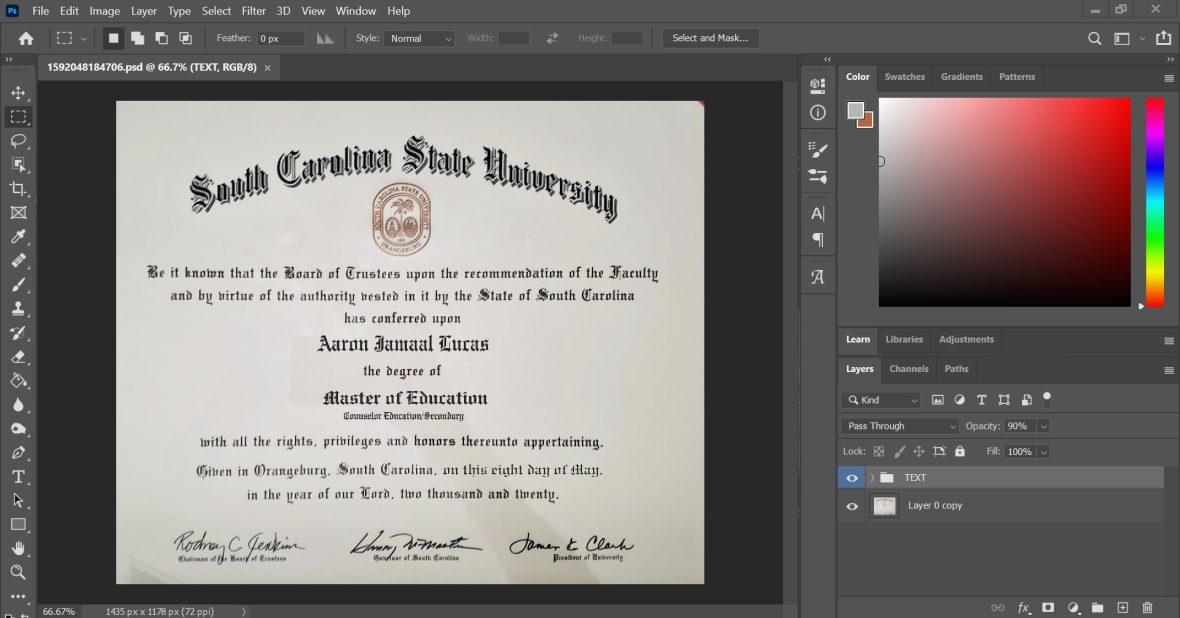Select the Move tool

coord(18,92)
